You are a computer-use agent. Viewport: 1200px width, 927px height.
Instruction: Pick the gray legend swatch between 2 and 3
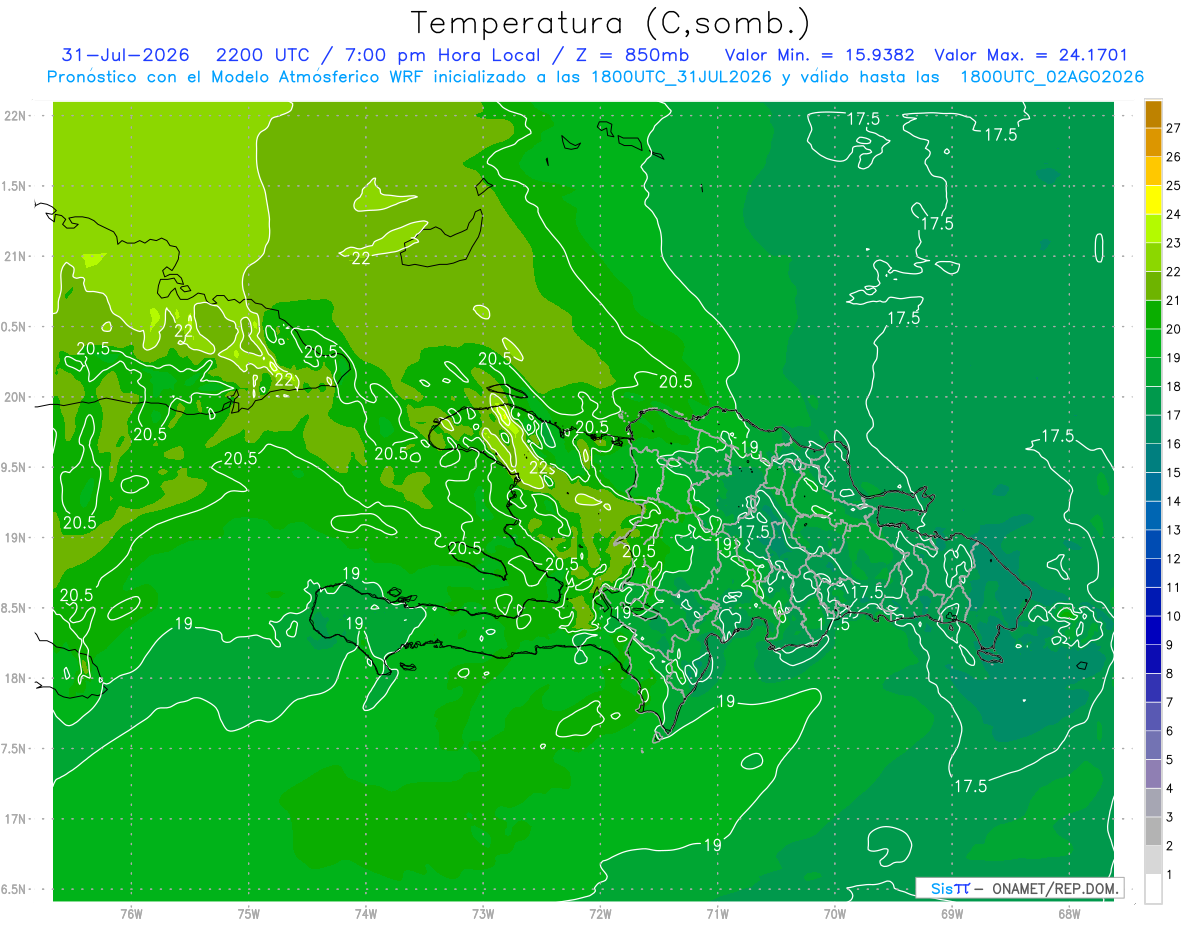[1153, 831]
